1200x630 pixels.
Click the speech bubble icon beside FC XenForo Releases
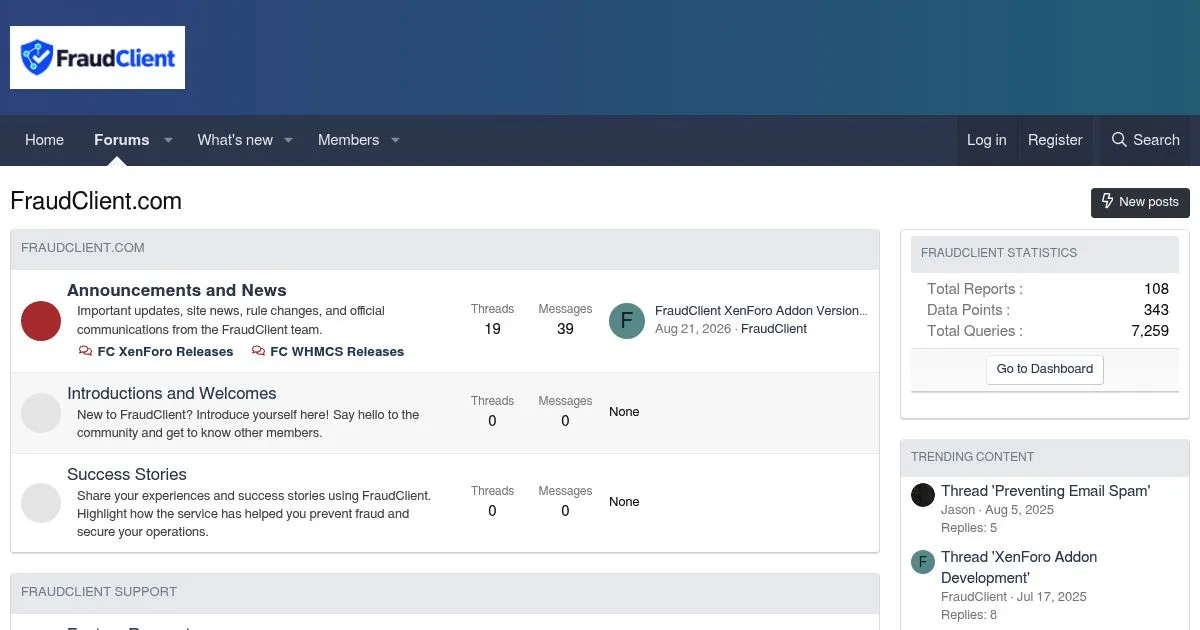[x=85, y=352]
